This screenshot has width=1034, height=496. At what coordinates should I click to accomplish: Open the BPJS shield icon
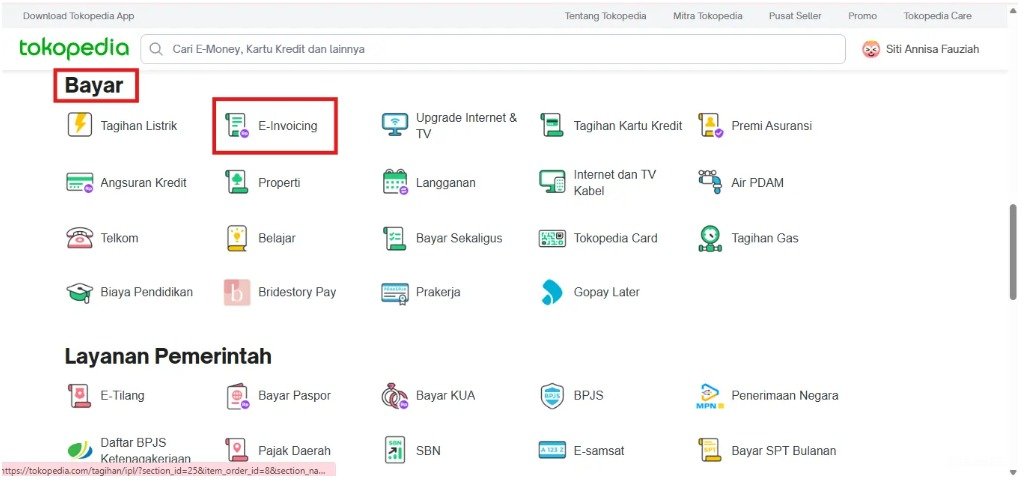pyautogui.click(x=552, y=396)
